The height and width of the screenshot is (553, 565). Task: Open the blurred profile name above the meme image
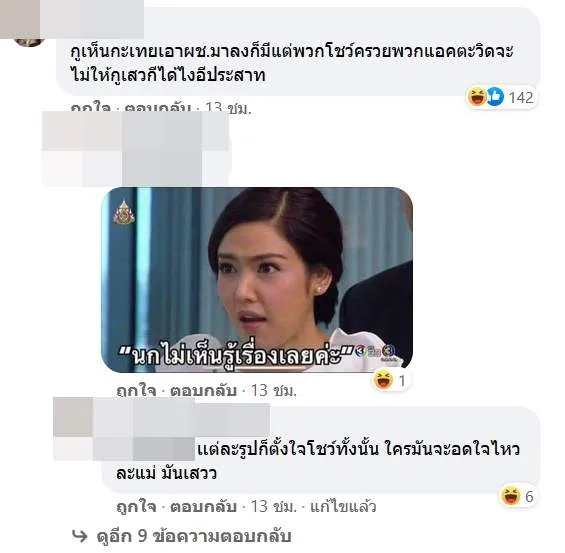point(135,149)
